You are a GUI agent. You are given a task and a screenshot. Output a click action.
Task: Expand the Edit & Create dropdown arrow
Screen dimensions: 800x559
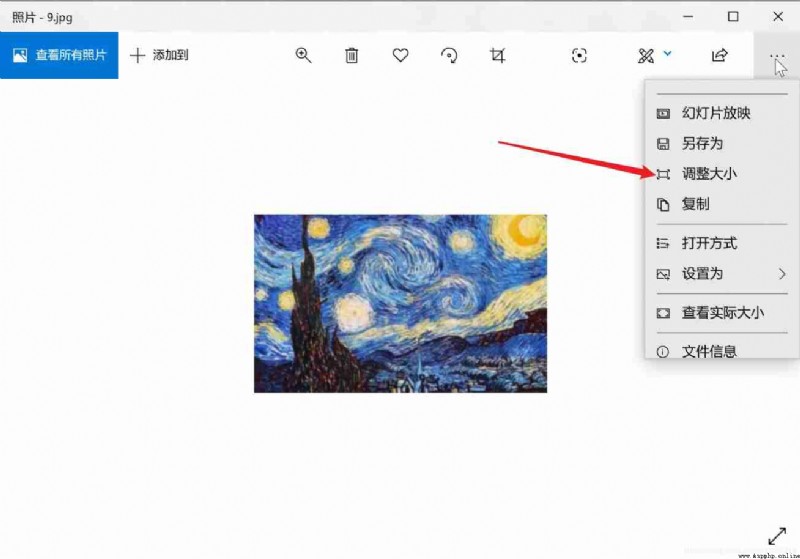coord(667,53)
